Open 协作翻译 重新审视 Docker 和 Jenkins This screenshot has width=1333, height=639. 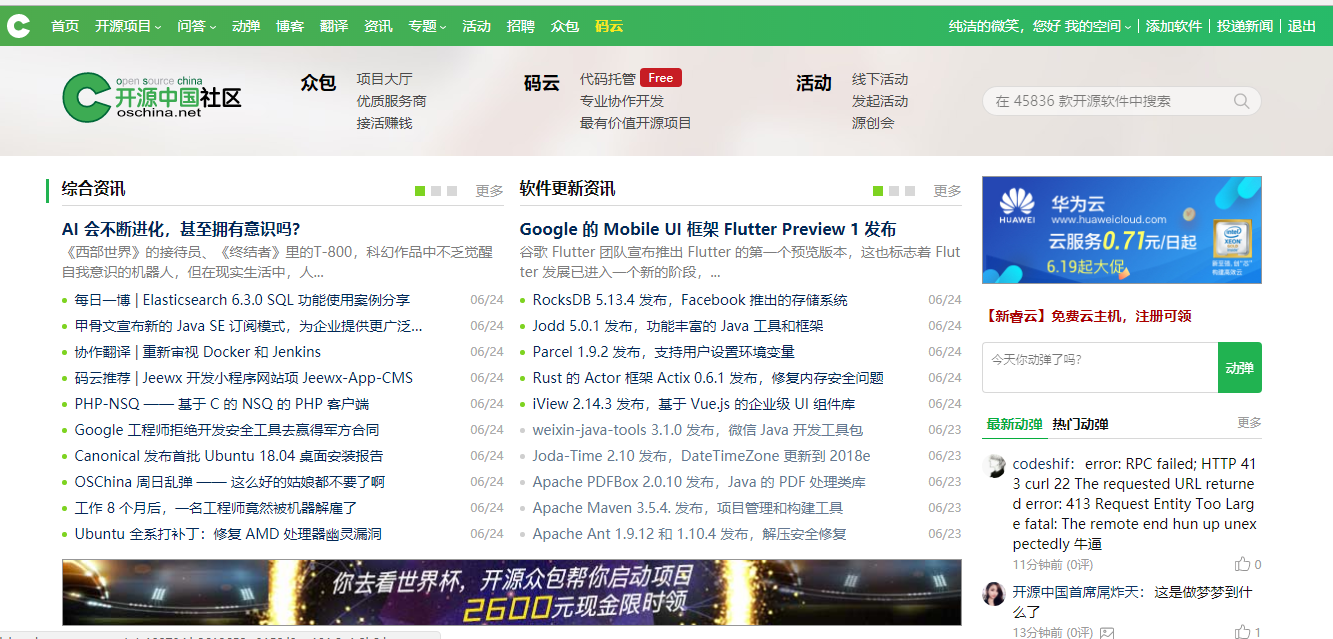pos(198,352)
